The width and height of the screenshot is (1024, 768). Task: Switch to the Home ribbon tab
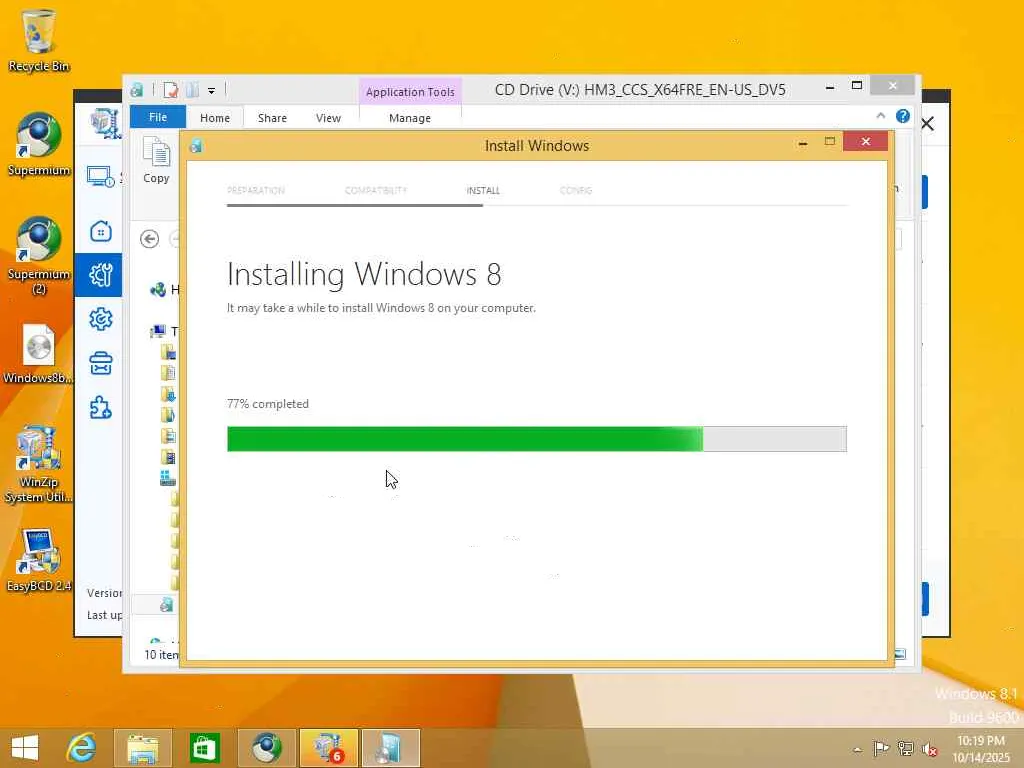click(215, 118)
